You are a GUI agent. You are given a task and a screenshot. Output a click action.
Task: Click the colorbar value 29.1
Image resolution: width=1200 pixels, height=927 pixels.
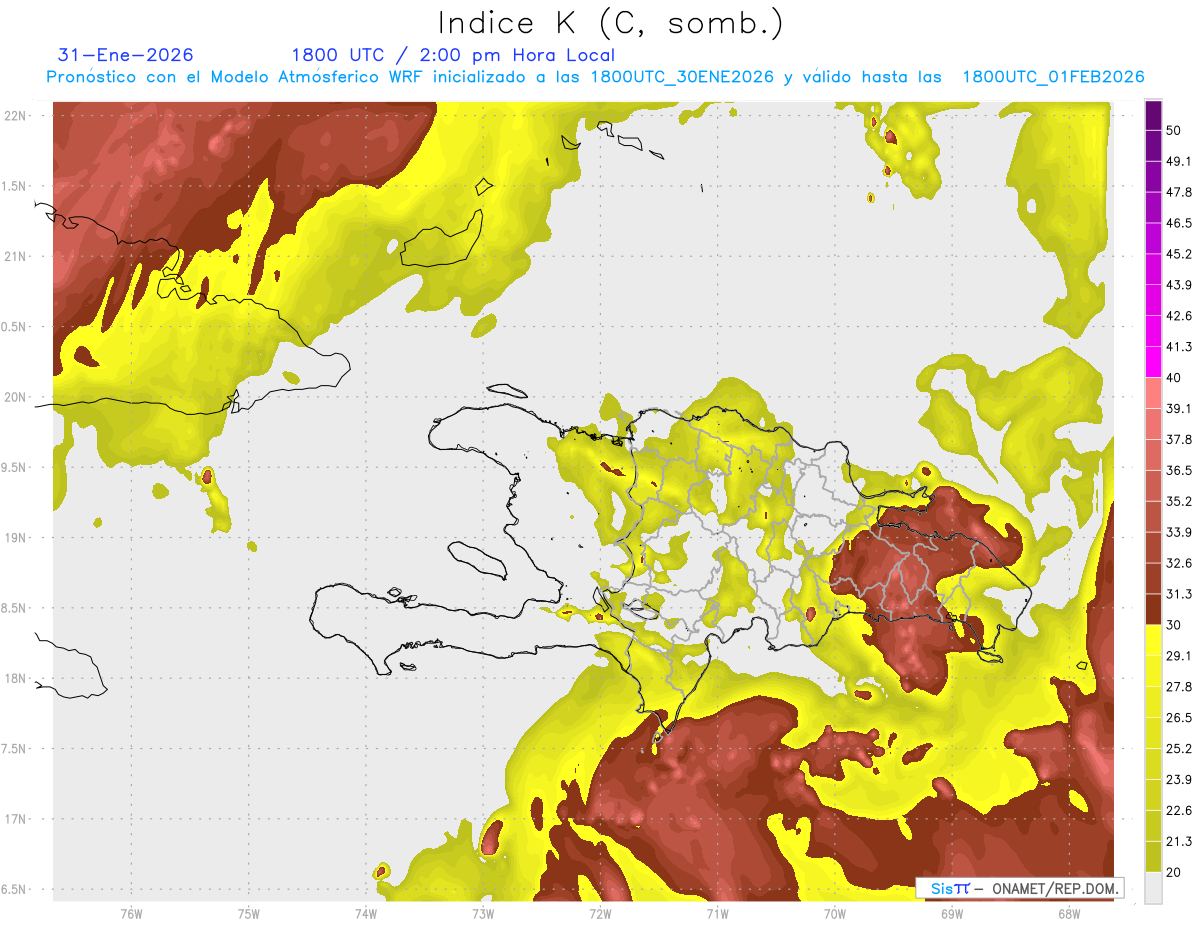[1179, 656]
